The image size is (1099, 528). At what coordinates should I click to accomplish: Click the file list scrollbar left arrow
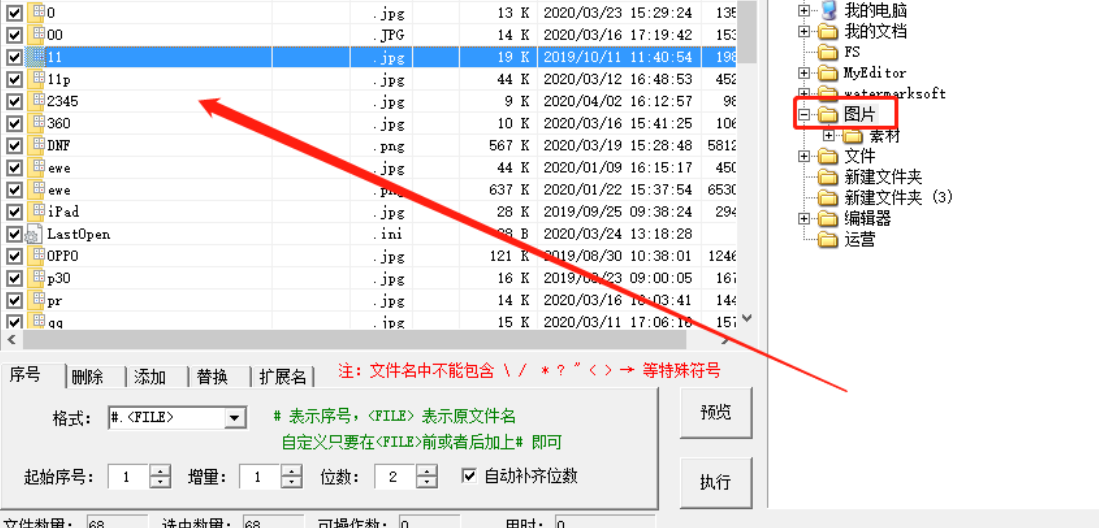tap(11, 340)
